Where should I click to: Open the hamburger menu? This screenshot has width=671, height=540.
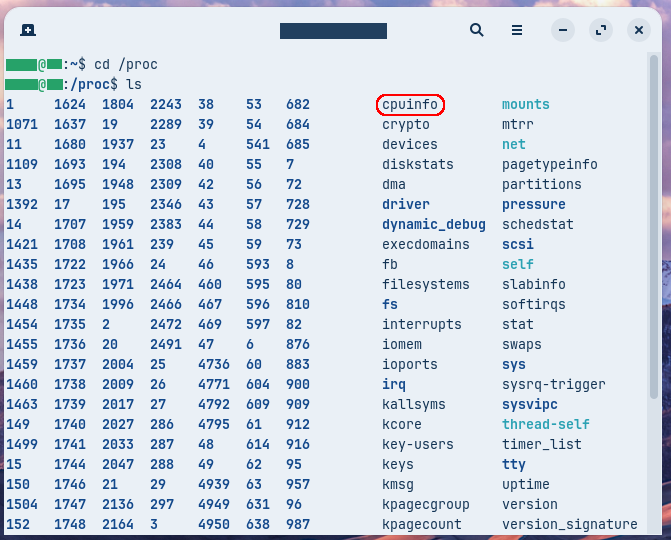(x=519, y=30)
